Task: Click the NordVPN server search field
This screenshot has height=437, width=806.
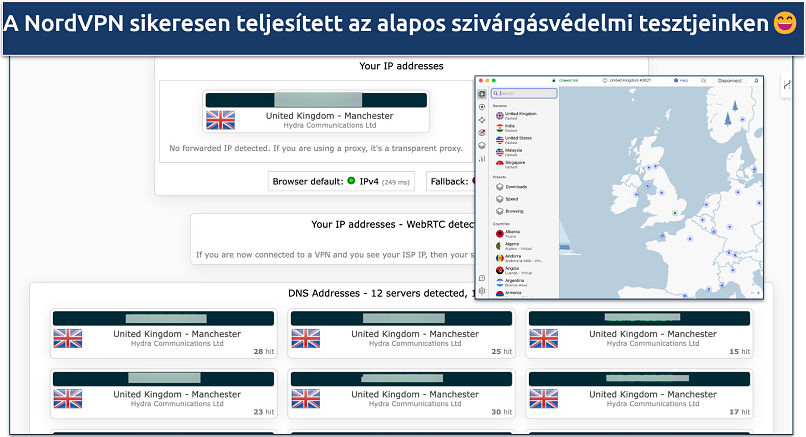Action: pos(523,93)
